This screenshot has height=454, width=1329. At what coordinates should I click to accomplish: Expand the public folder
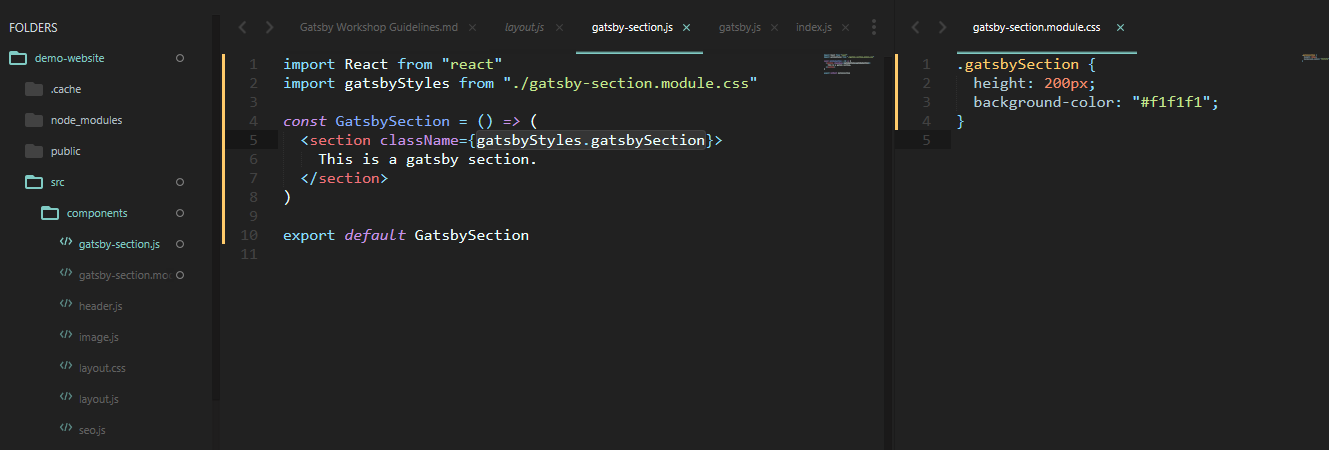pyautogui.click(x=65, y=151)
